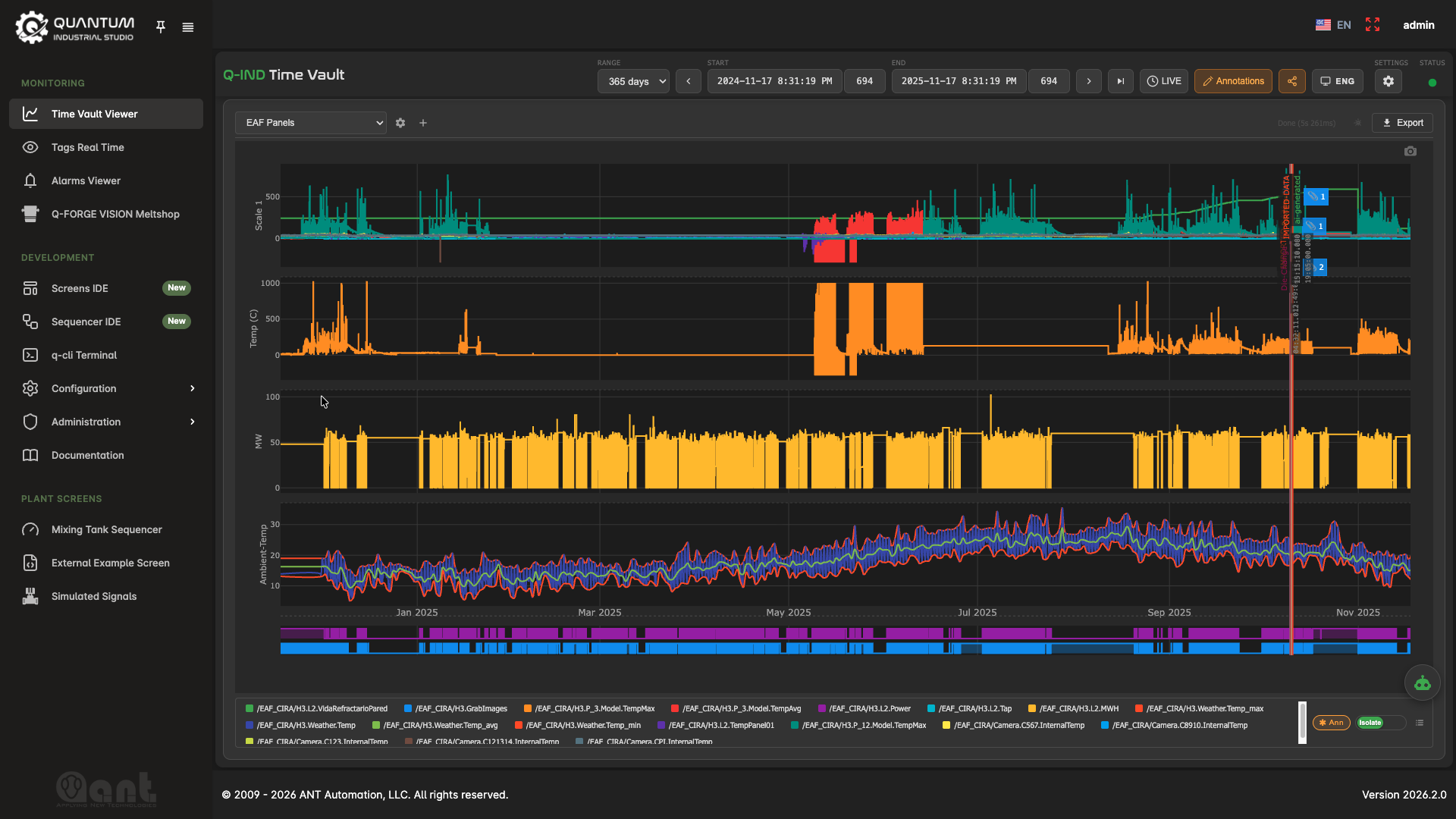Open the Documentation page
This screenshot has height=819, width=1456.
(106, 455)
